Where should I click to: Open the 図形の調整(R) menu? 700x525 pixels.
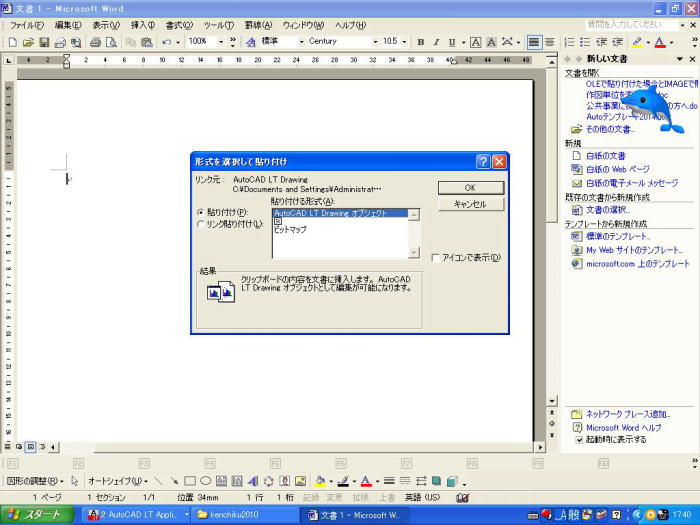(35, 481)
